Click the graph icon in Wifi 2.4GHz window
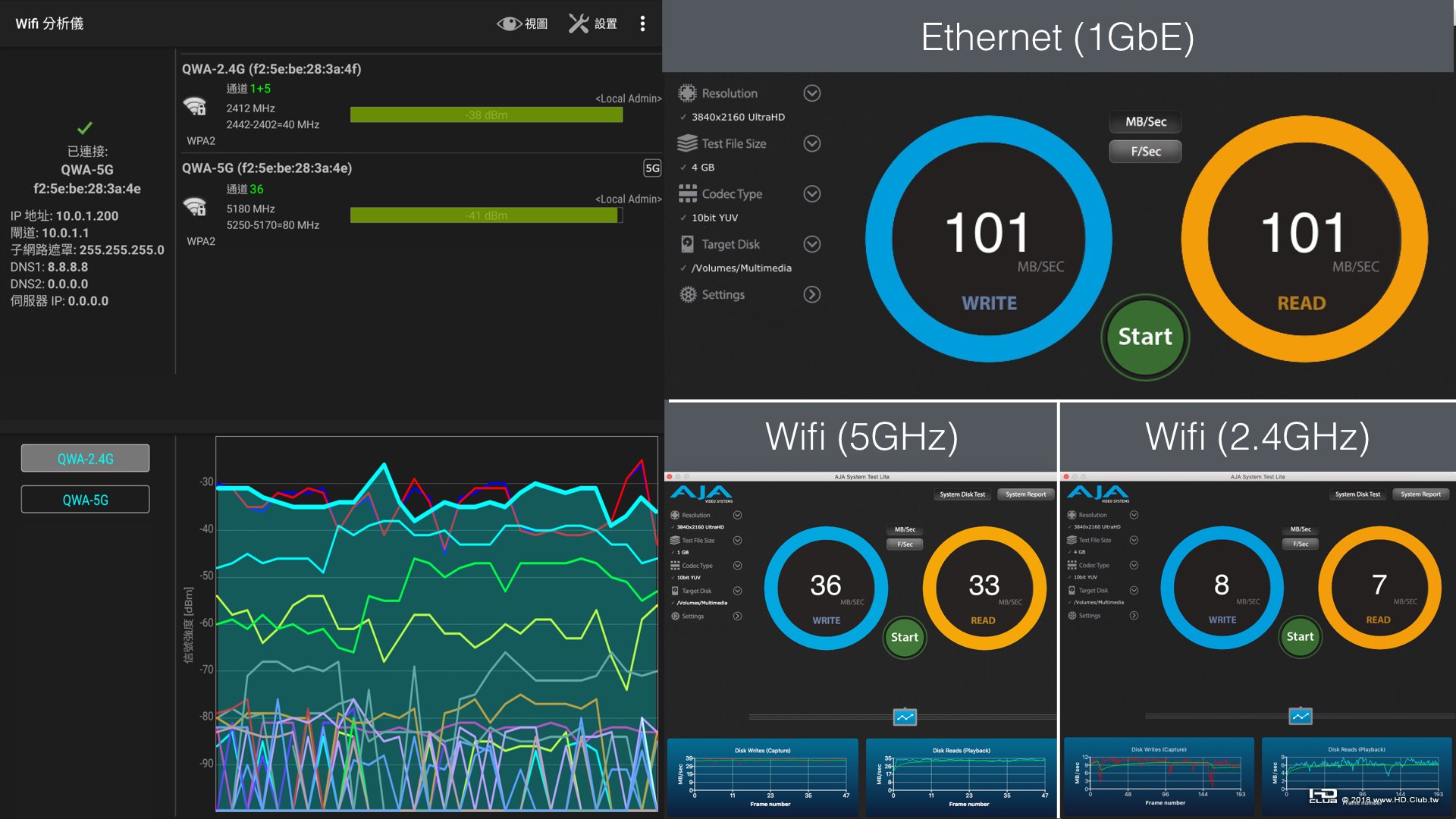 coord(1301,716)
